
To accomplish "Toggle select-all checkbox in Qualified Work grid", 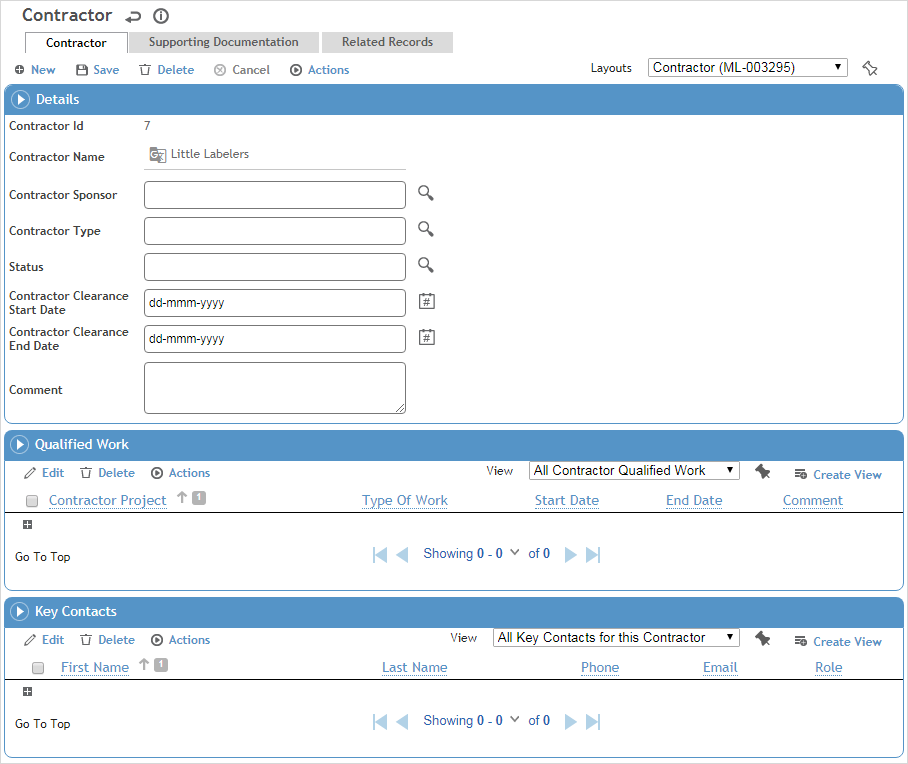I will click(x=32, y=501).
